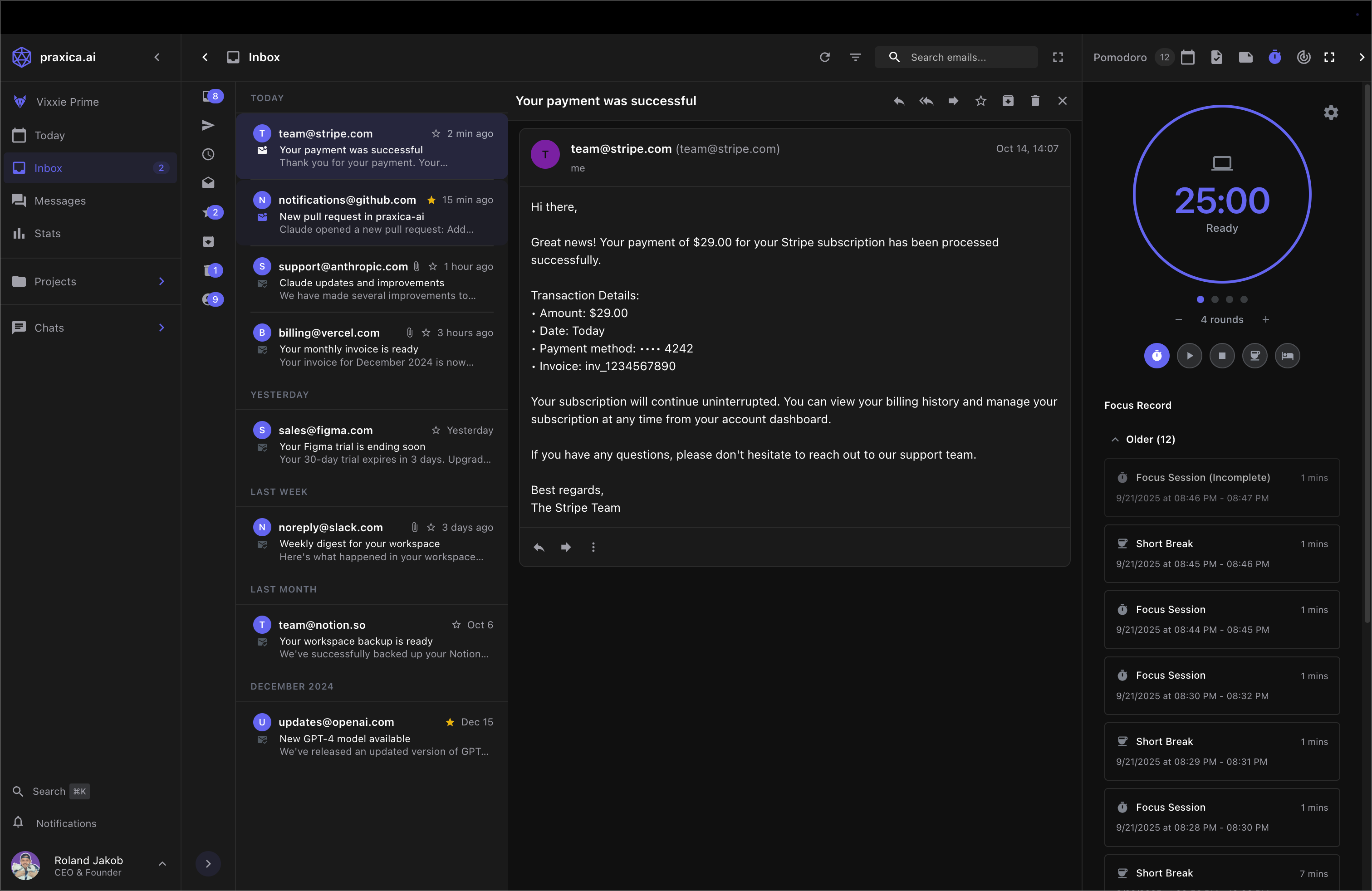The image size is (1372, 891).
Task: Increase Pomodoro rounds with plus
Action: 1265,319
